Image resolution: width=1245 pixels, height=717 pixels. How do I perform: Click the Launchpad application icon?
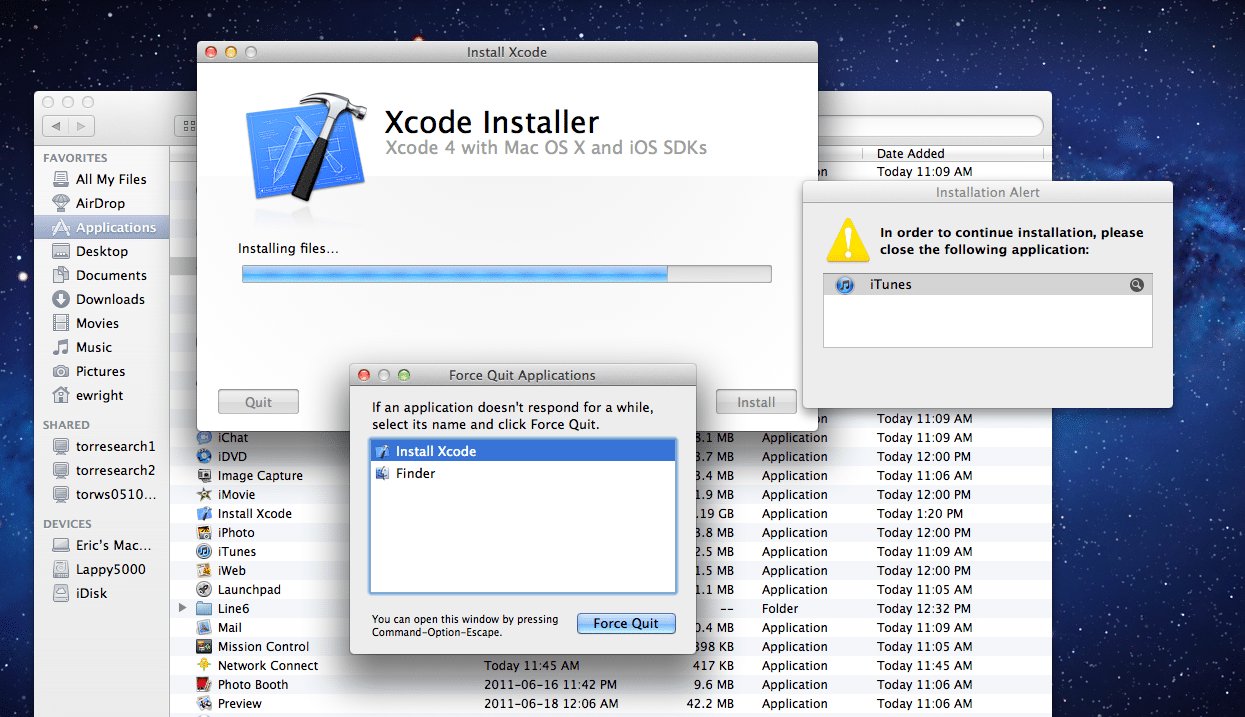pyautogui.click(x=204, y=590)
